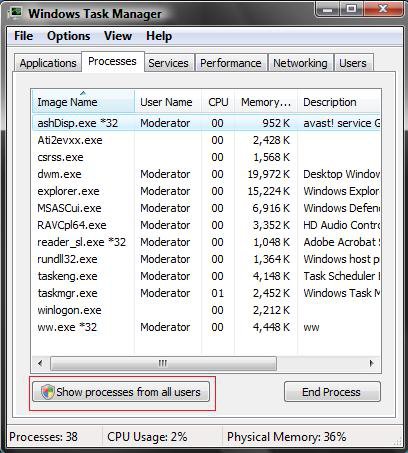Click the 19,972 K memory value
The height and width of the screenshot is (453, 408).
click(269, 174)
